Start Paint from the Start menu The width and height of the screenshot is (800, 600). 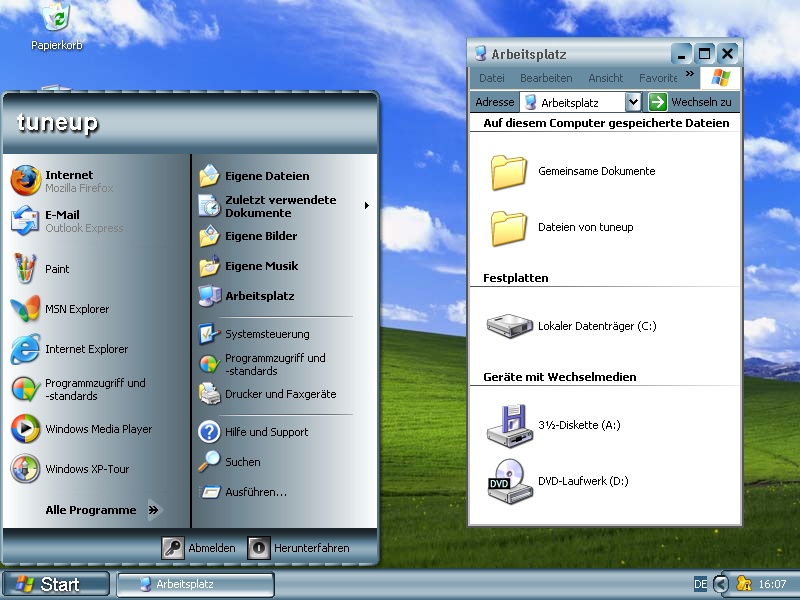pos(40,268)
